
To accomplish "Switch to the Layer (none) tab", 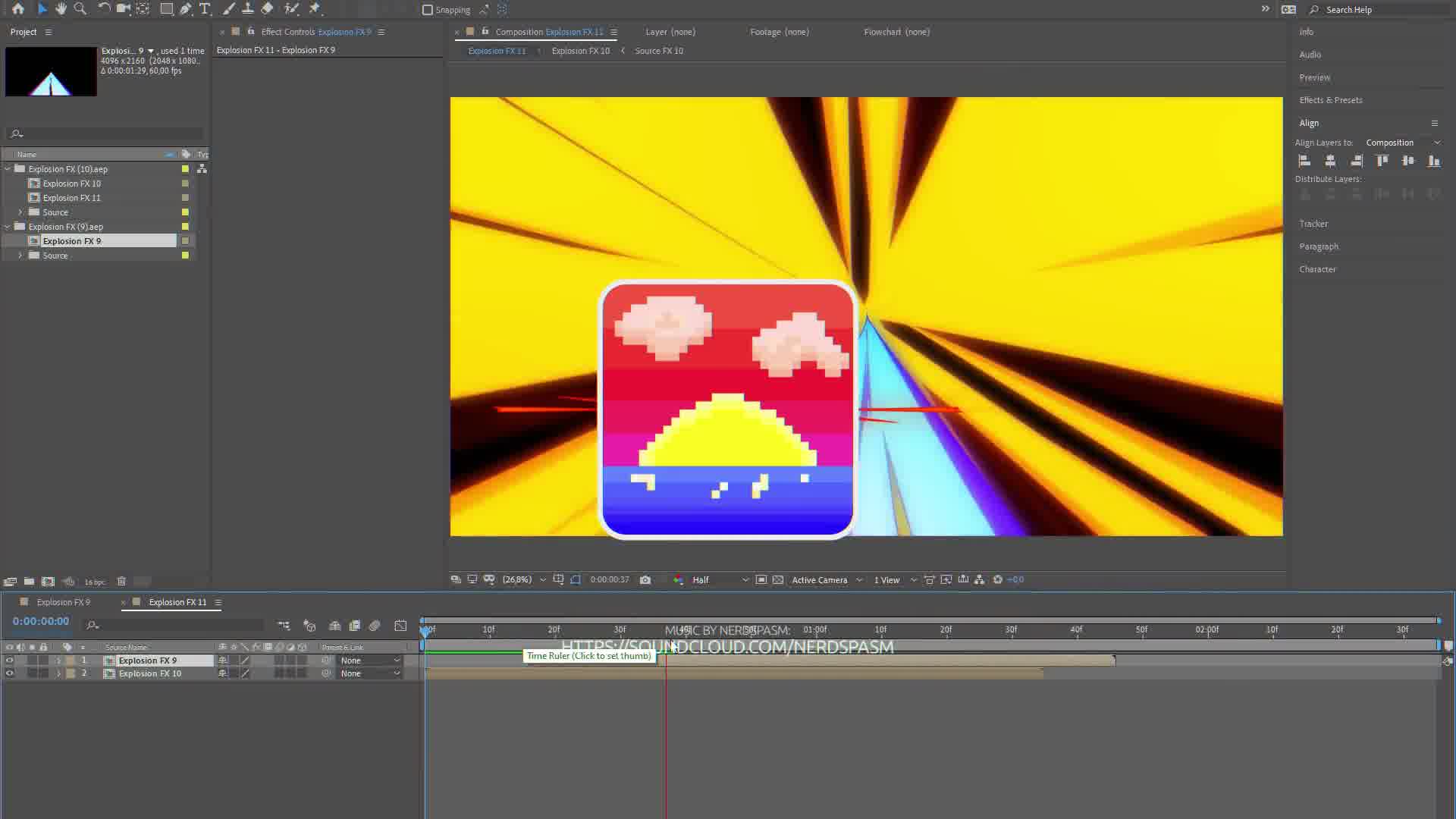I will (670, 32).
